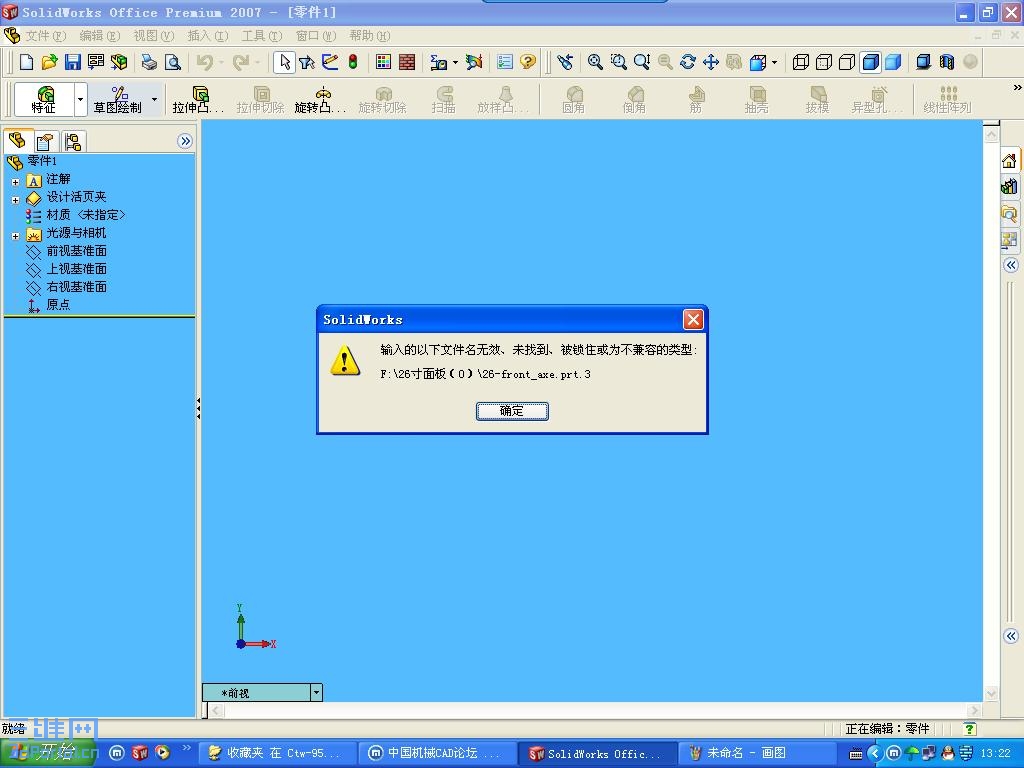Screen dimensions: 1024x768
Task: Switch to Wireframe display style
Action: click(801, 62)
